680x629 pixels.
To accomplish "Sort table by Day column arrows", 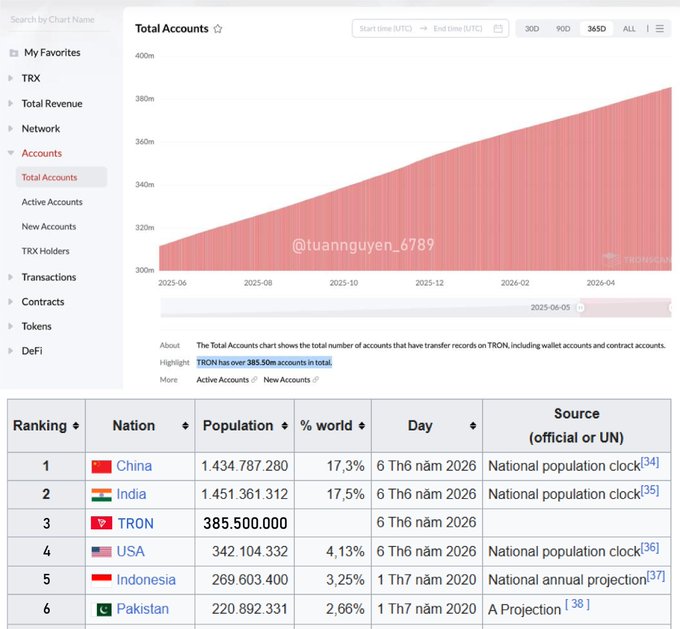I will [x=473, y=426].
